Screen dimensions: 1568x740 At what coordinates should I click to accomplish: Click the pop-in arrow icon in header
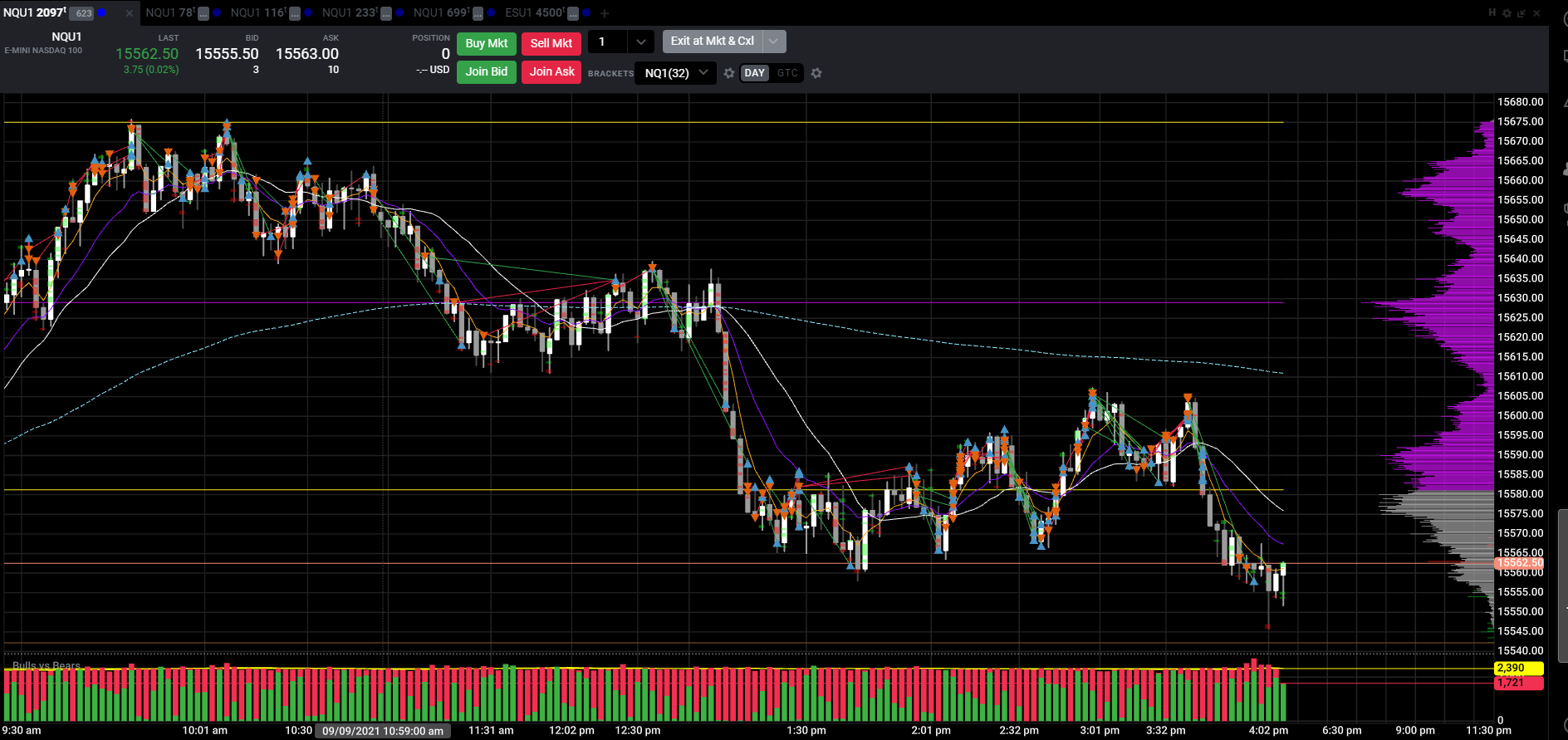coord(1521,13)
